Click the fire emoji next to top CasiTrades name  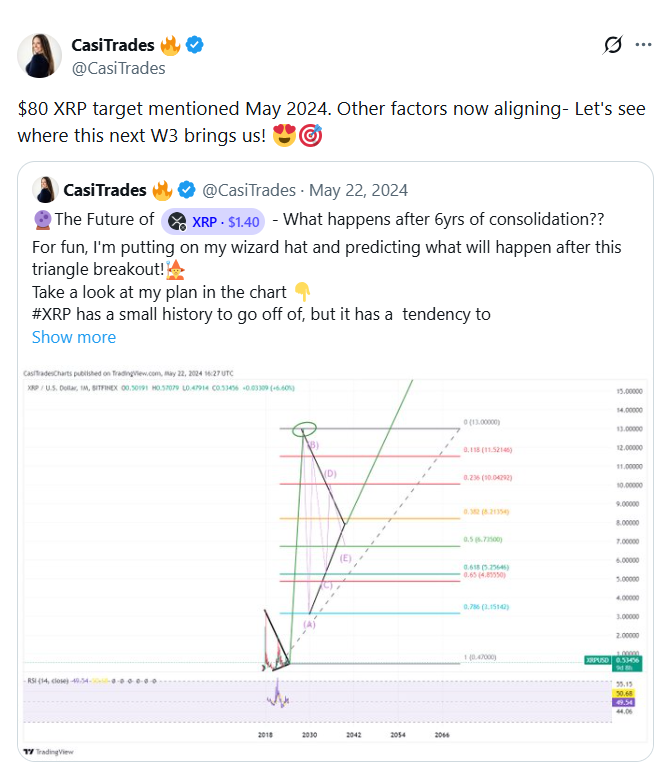point(170,45)
